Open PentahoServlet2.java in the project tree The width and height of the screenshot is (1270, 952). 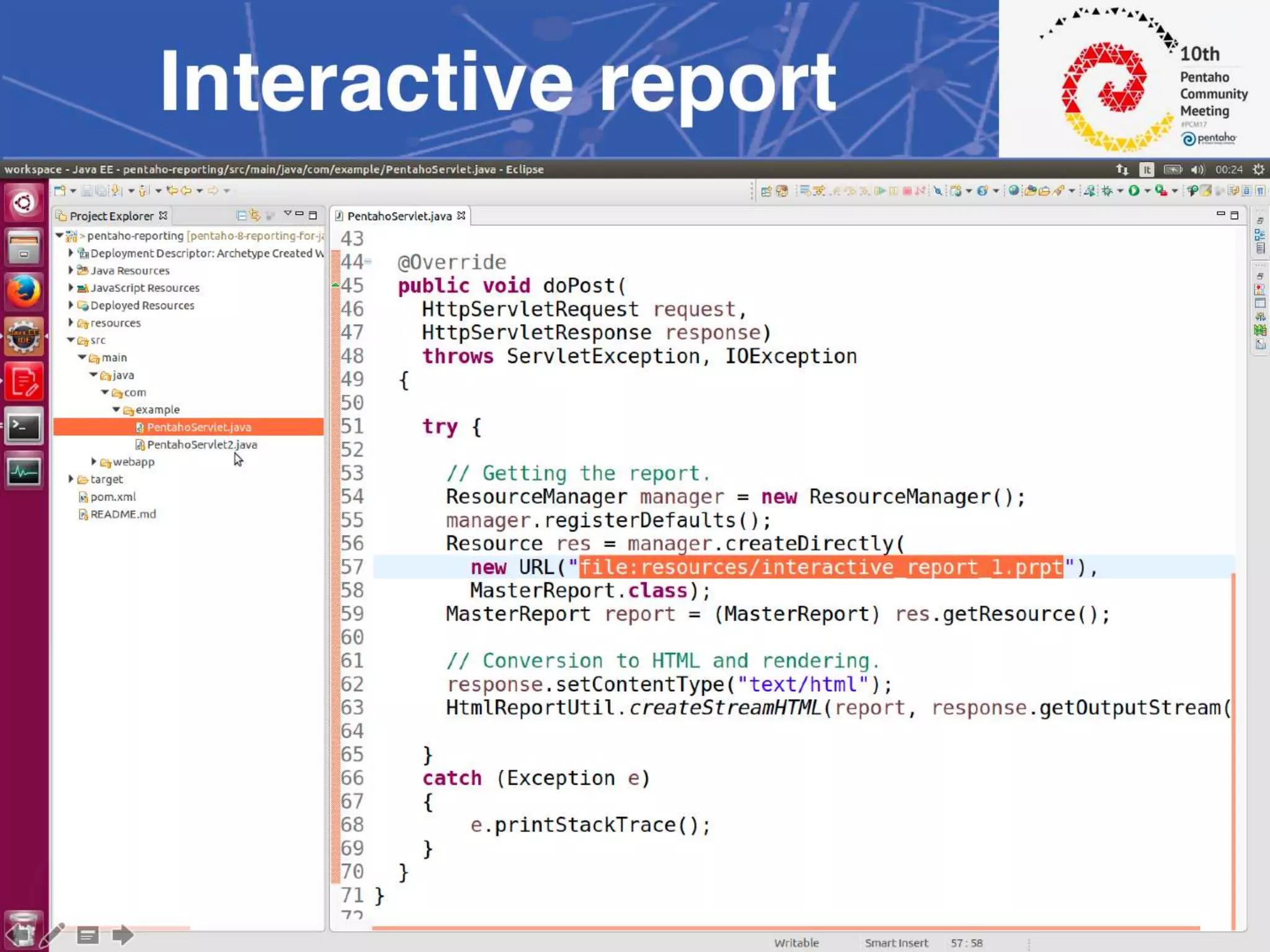coord(202,444)
